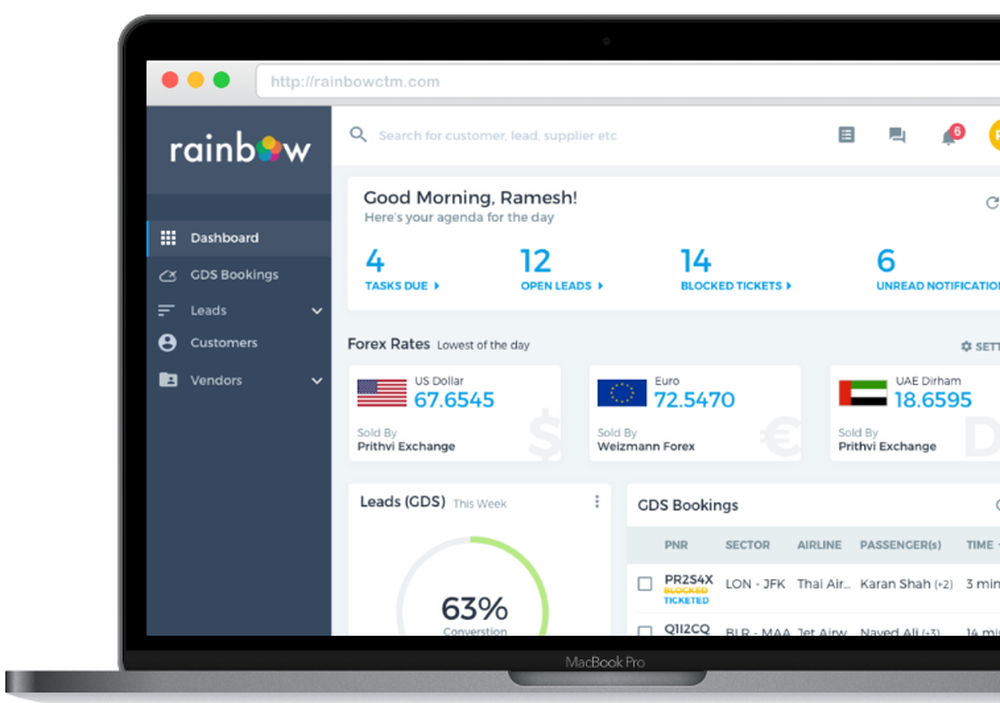Viewport: 1000px width, 703px height.
Task: Sort bookings by the TIME column
Action: point(980,545)
